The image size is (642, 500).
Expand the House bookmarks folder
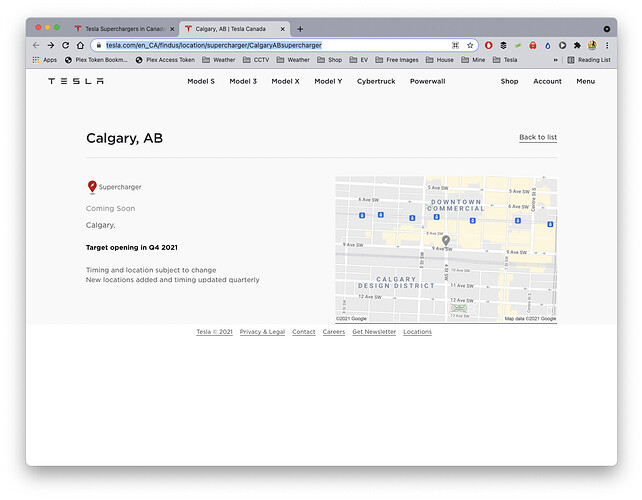pos(440,60)
